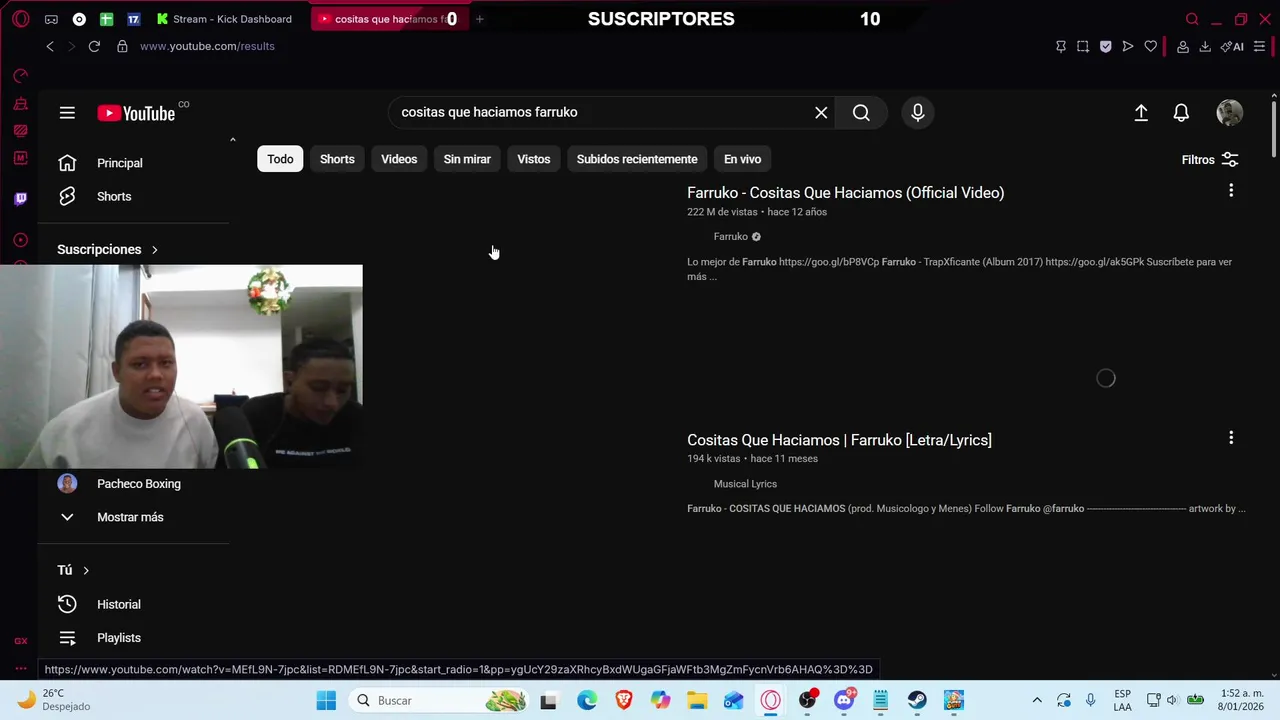Clear the search box with the X
The image size is (1280, 720).
pos(821,113)
